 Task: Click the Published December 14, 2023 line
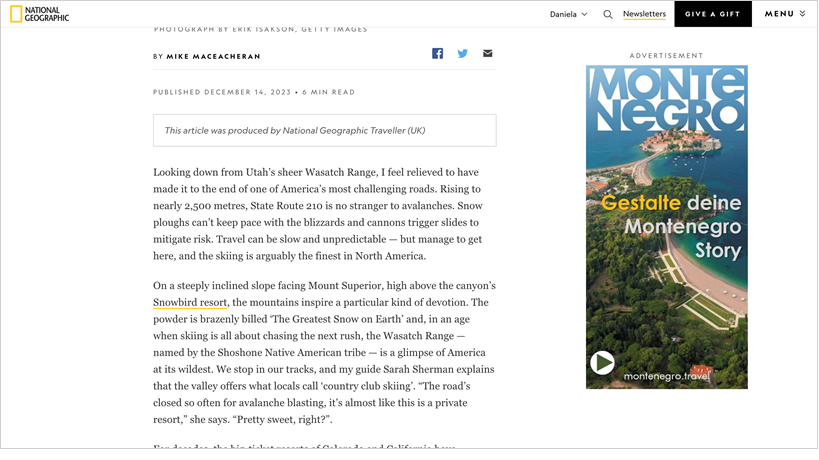254,92
